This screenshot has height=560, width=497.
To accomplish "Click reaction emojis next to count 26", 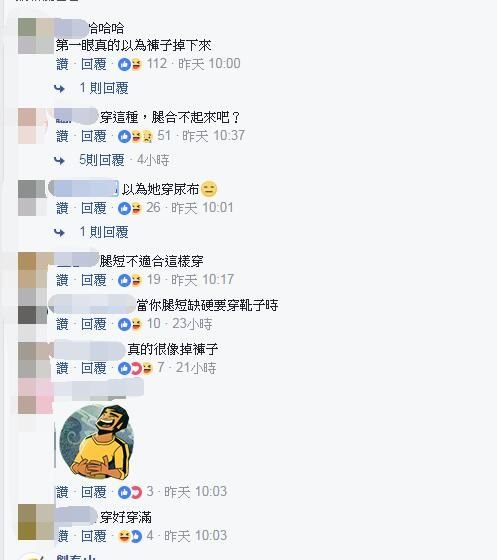I will pos(130,208).
